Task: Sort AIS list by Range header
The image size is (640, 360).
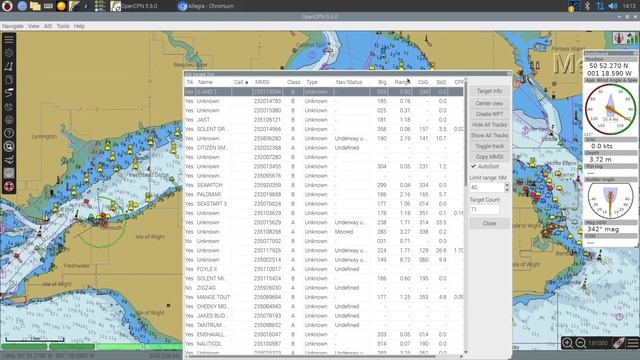Action: pyautogui.click(x=402, y=82)
